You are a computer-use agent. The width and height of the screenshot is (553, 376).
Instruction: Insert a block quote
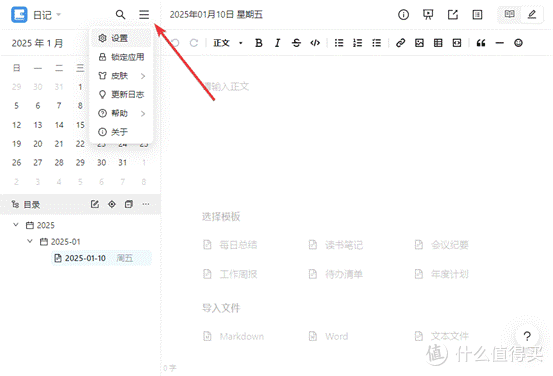[481, 43]
